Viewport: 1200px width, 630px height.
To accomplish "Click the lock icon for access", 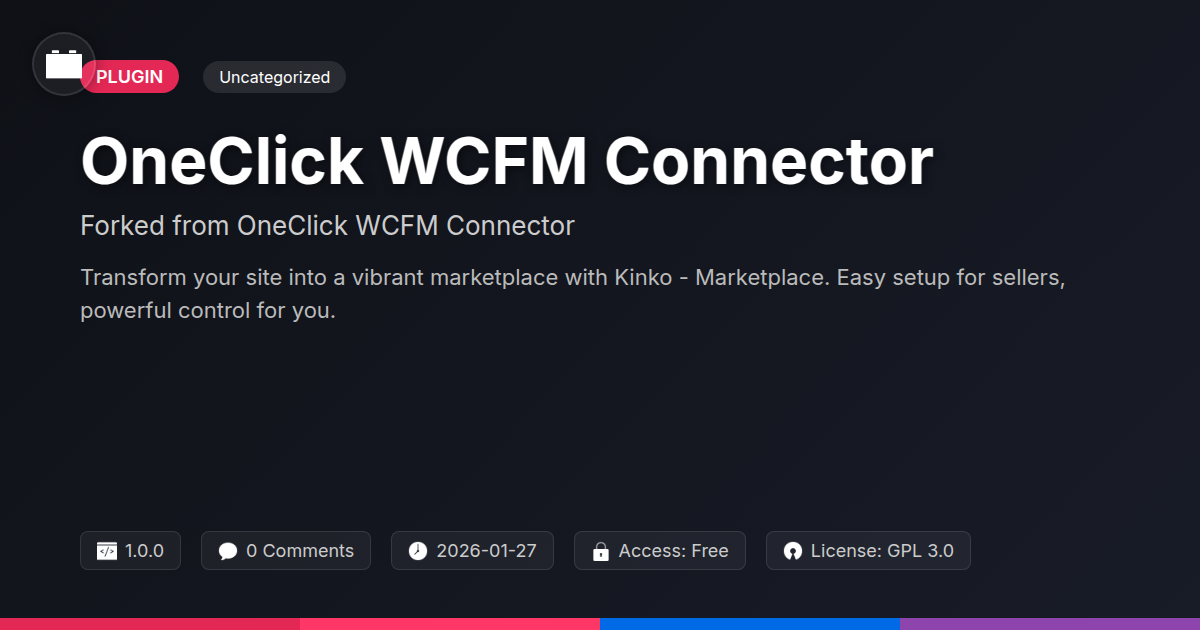I will pos(601,551).
